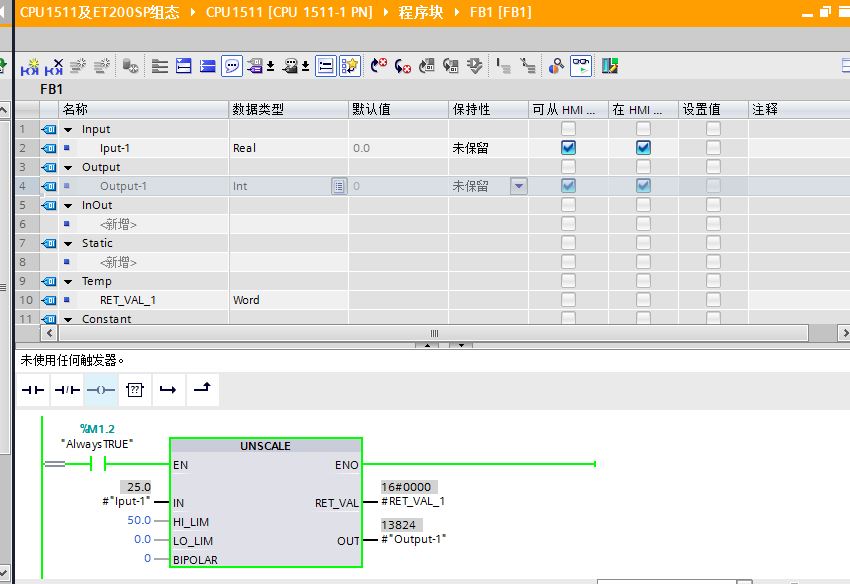This screenshot has width=850, height=584.
Task: Click the absolute/symbolic operands tag icon
Action: coord(255,66)
